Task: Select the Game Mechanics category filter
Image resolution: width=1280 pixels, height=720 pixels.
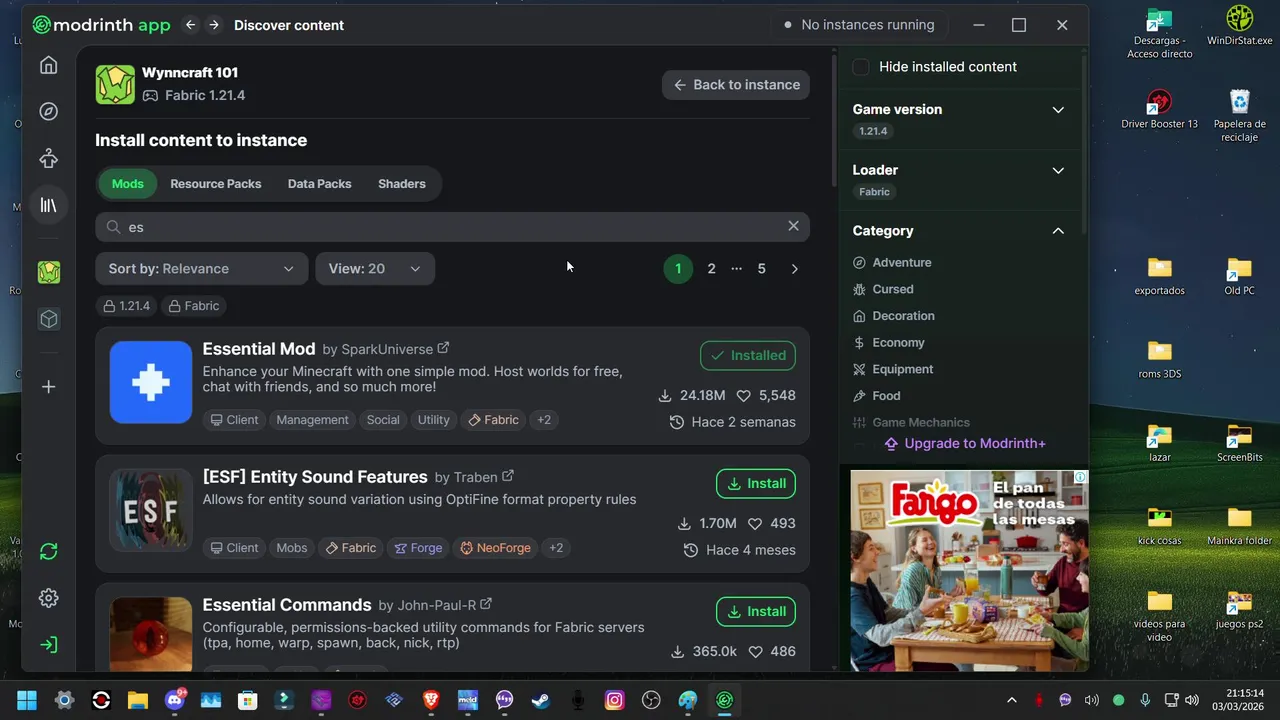Action: click(x=911, y=422)
